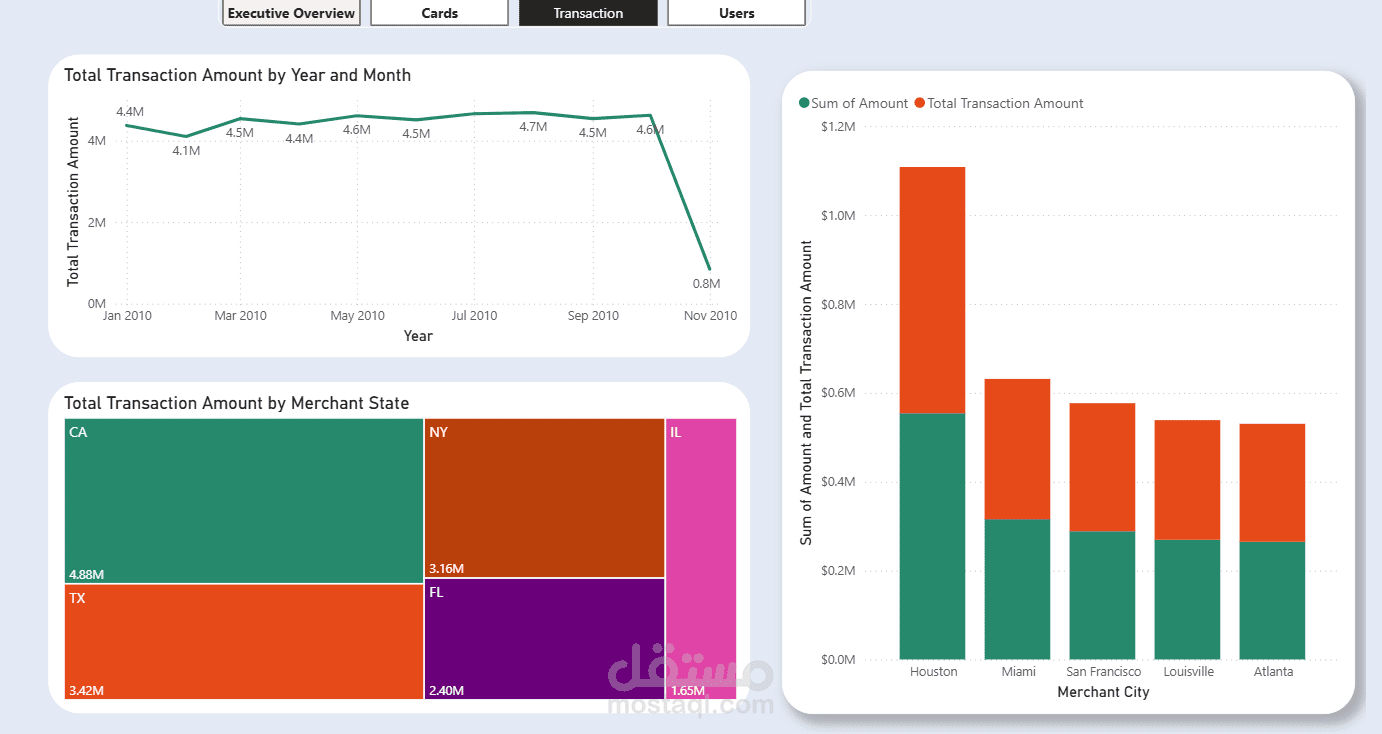The image size is (1382, 734).
Task: Click the Total Transaction Amount by Merchant State title
Action: 236,403
